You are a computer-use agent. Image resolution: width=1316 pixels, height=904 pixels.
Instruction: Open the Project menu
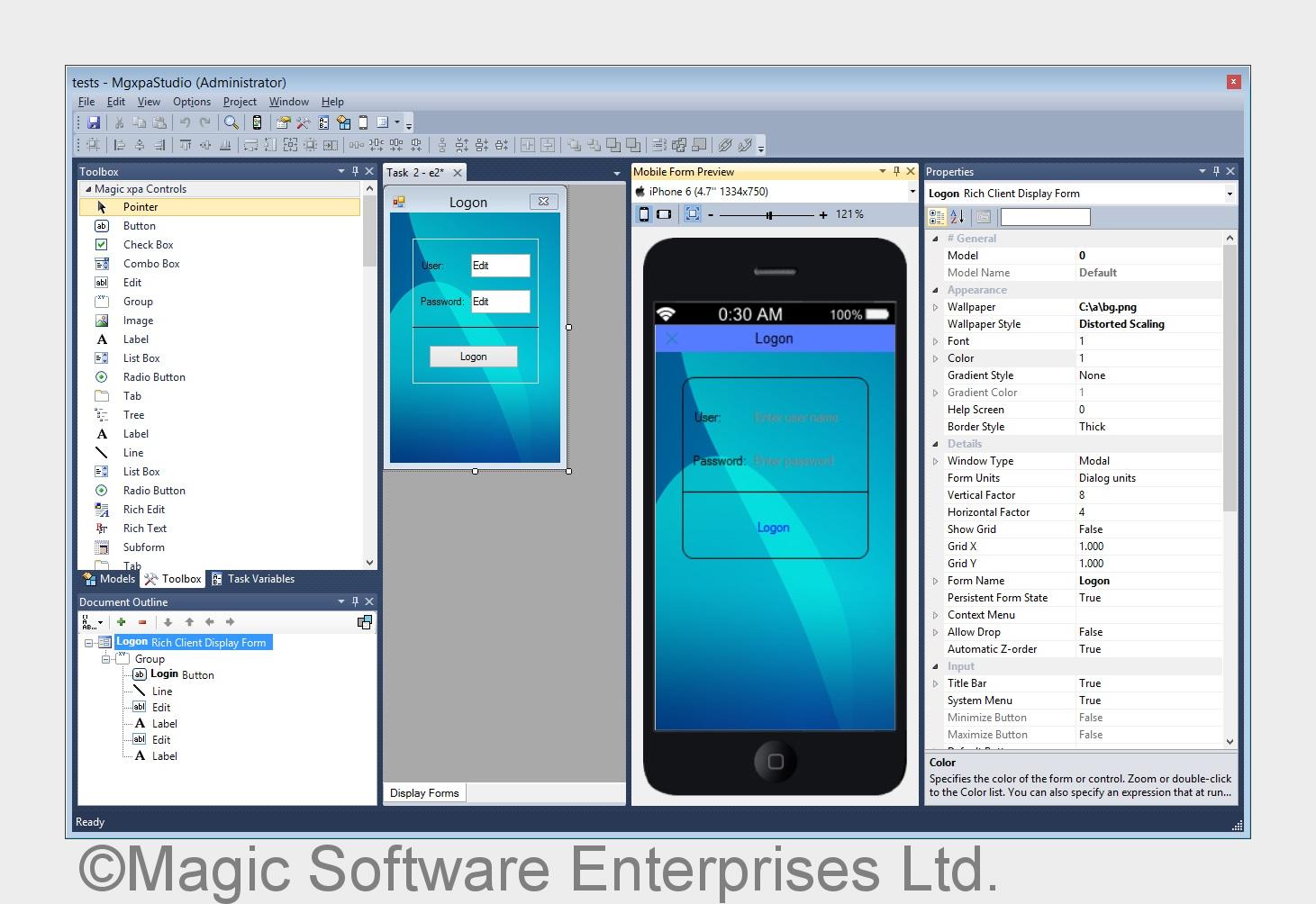tap(240, 102)
